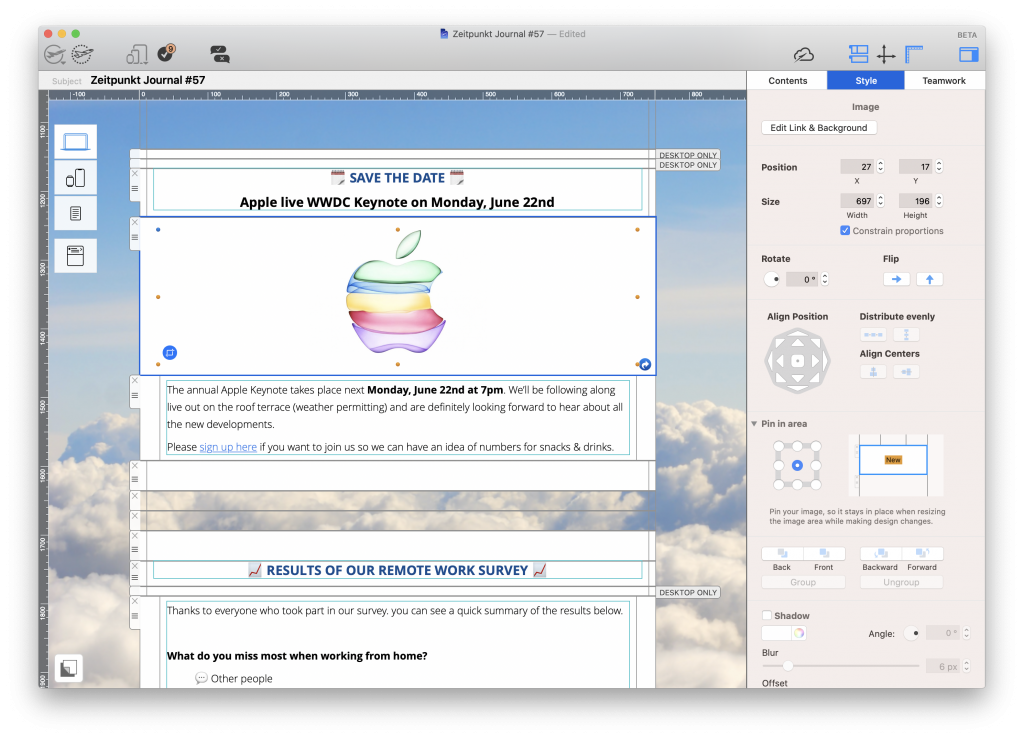The image size is (1024, 739).
Task: Flip the image horizontally
Action: click(x=897, y=279)
